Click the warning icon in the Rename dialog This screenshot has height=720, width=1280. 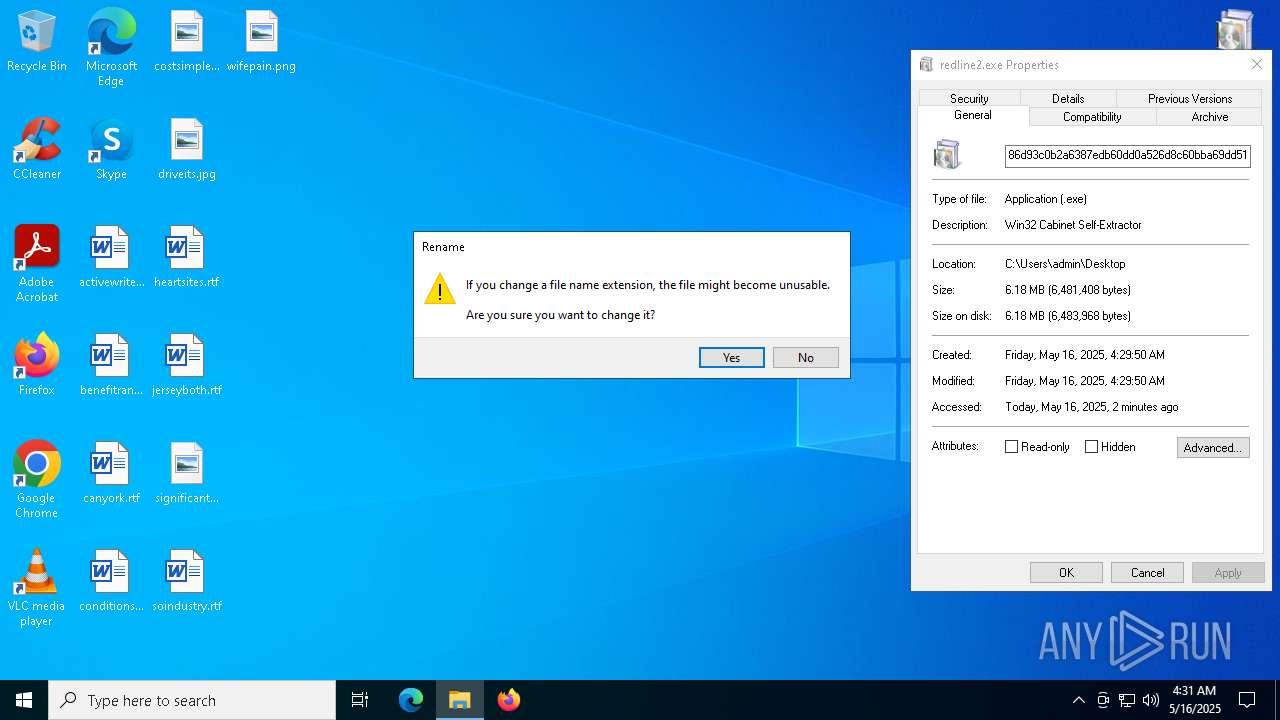point(440,289)
